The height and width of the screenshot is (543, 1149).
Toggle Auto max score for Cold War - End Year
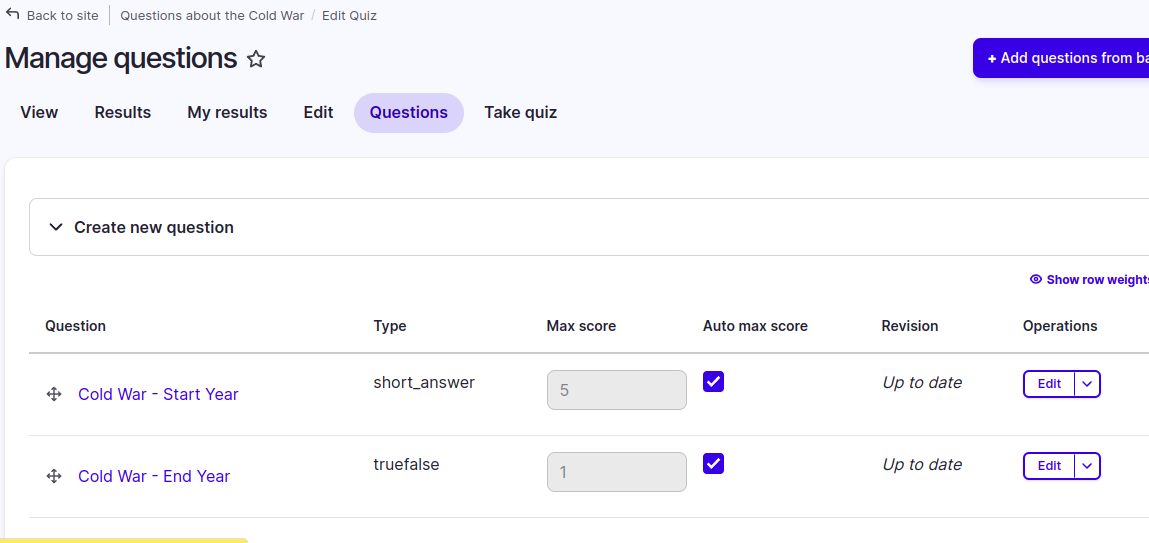pos(713,464)
